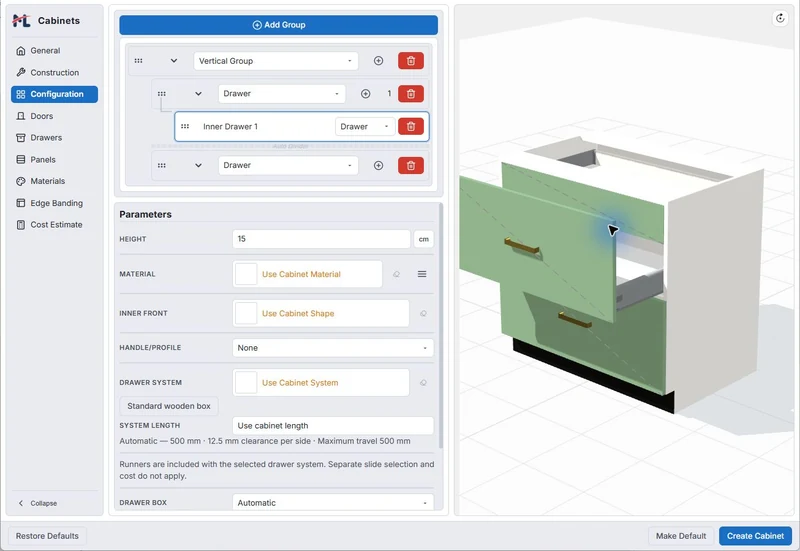Reset Drawer System with eraser icon
Image resolution: width=800 pixels, height=551 pixels.
coord(423,383)
